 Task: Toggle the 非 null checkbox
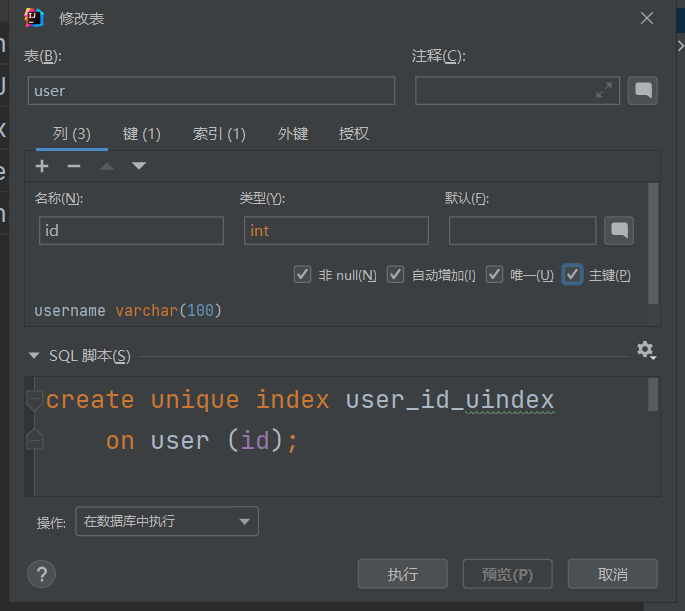(x=302, y=275)
